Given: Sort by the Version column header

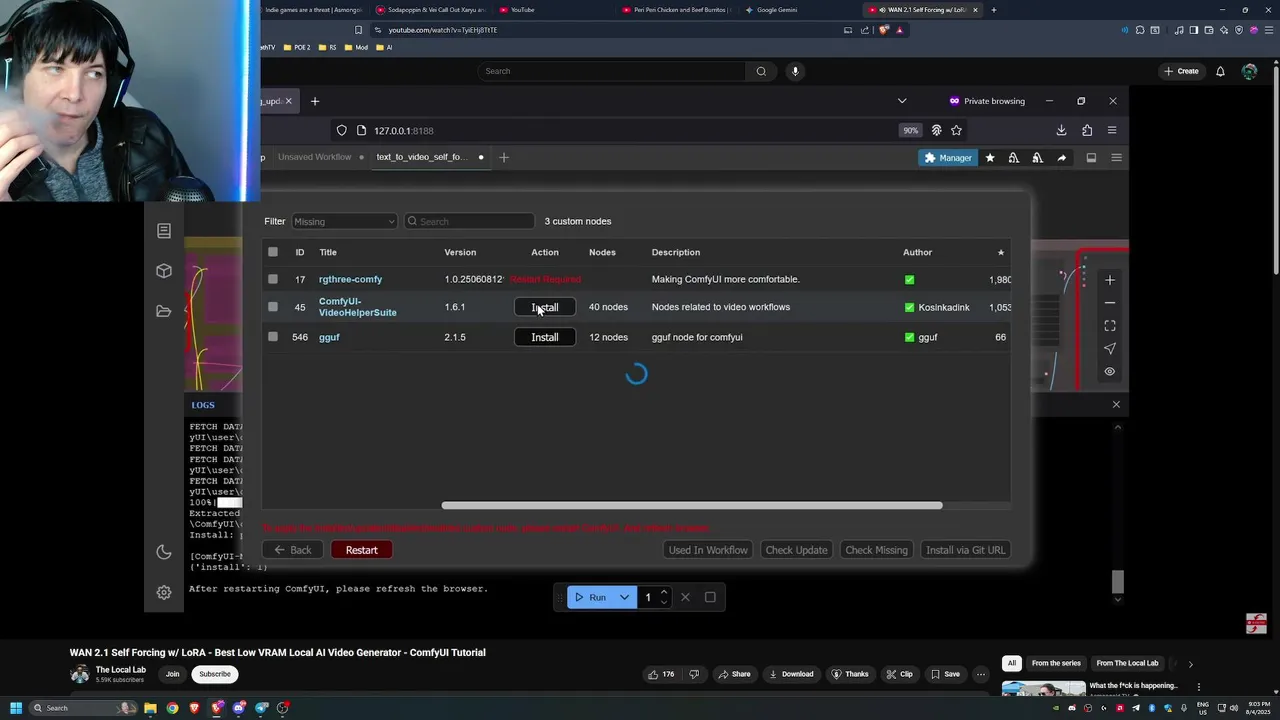Looking at the screenshot, I should [x=460, y=252].
